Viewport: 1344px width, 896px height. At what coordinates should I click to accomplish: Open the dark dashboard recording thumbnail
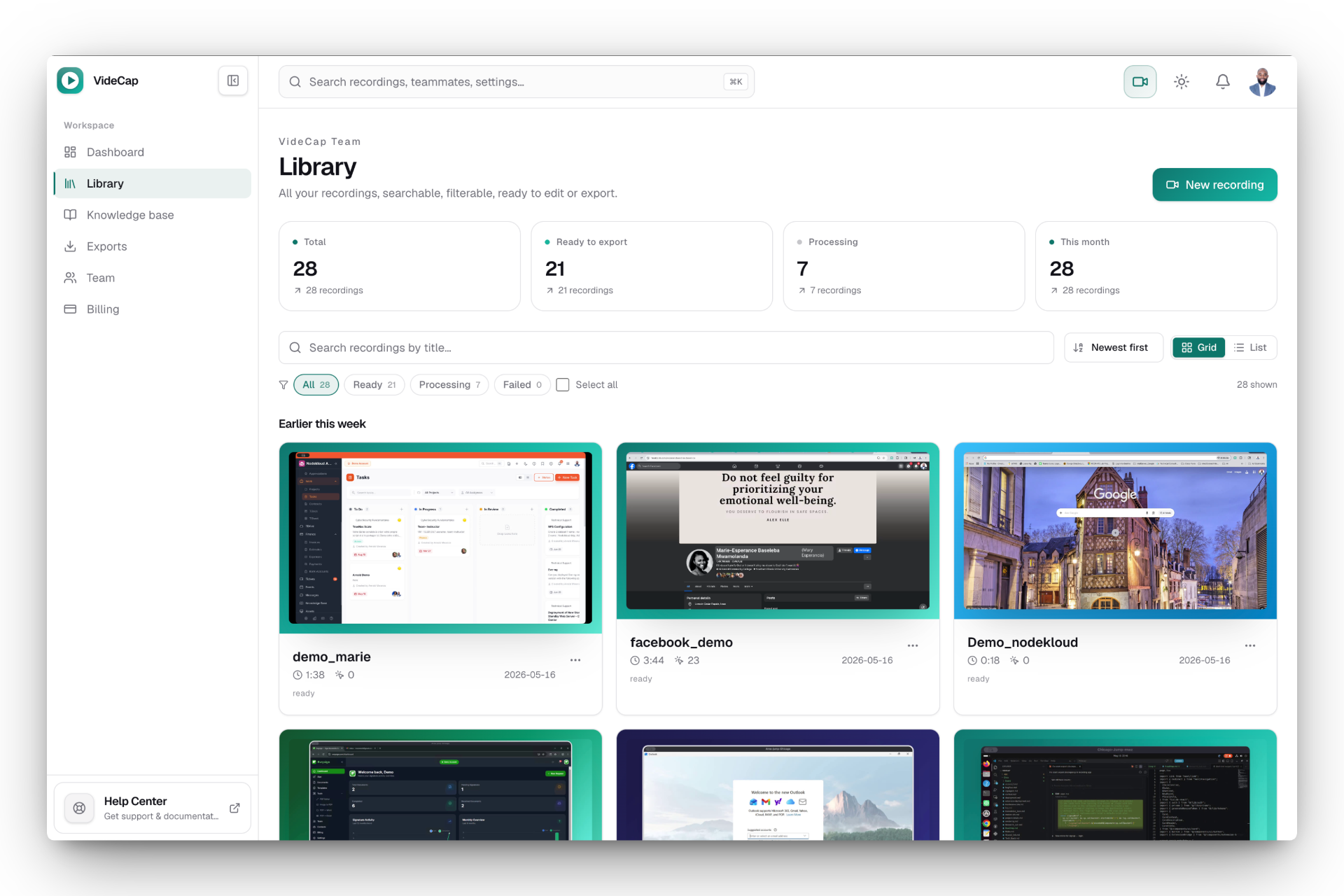440,785
